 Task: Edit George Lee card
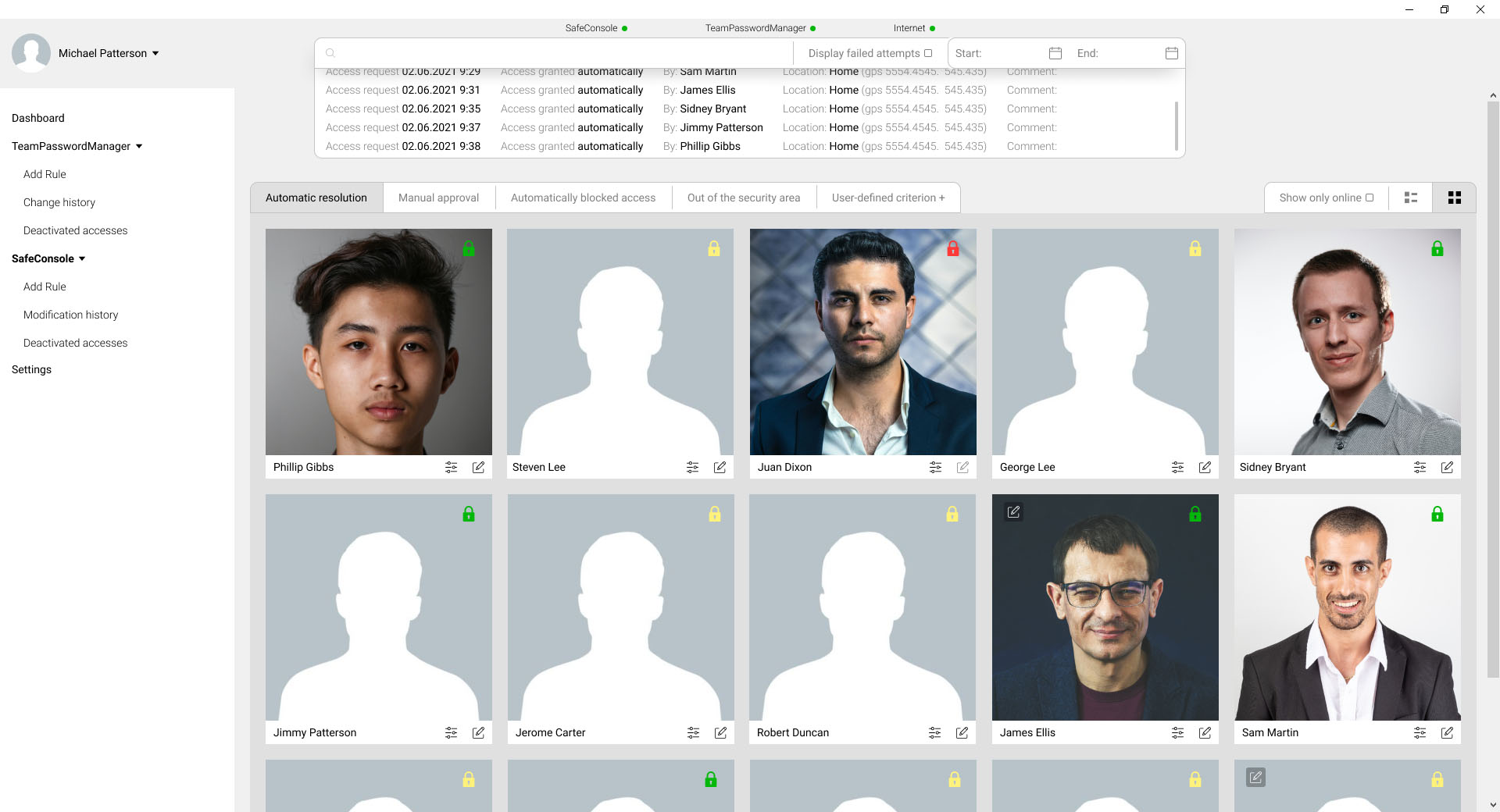pyautogui.click(x=1205, y=467)
